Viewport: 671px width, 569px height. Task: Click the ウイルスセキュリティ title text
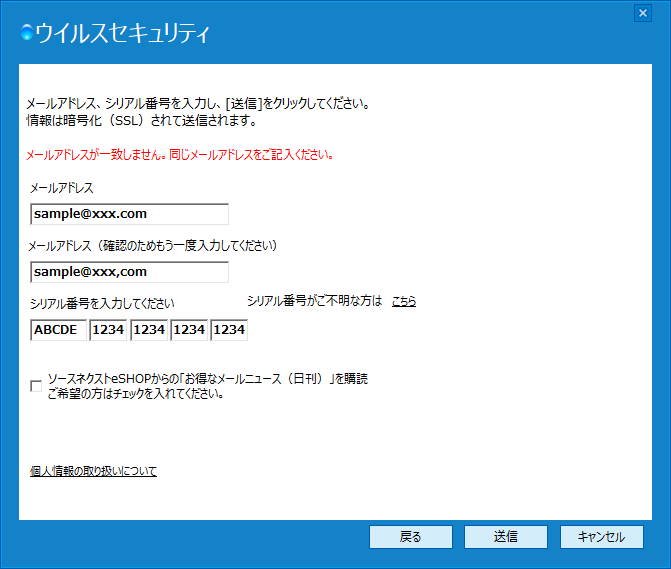coord(122,33)
